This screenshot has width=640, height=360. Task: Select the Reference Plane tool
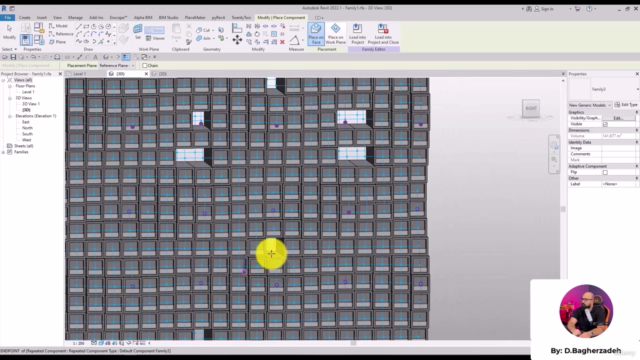pos(57,42)
